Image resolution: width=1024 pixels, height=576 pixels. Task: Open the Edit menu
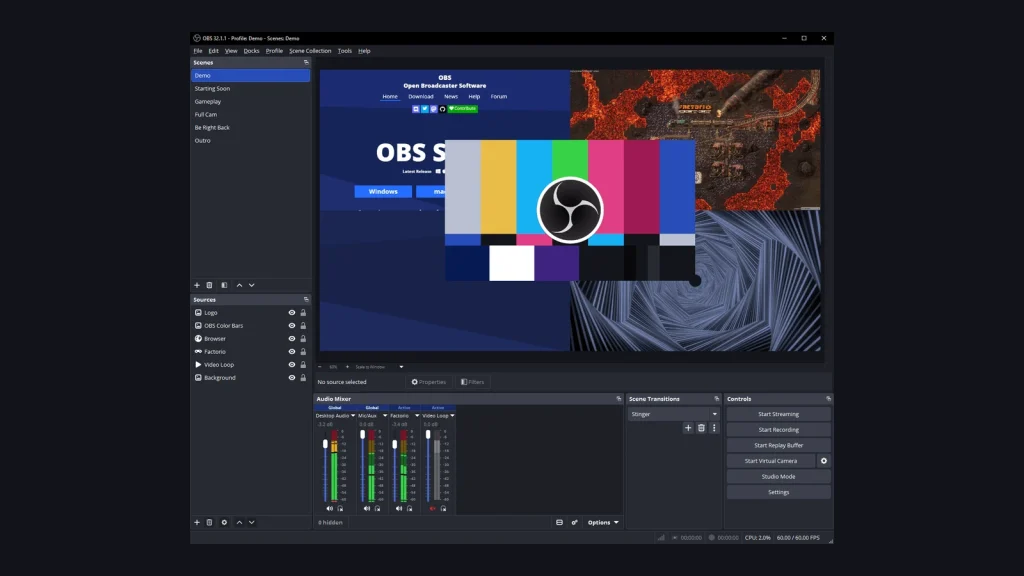(214, 51)
